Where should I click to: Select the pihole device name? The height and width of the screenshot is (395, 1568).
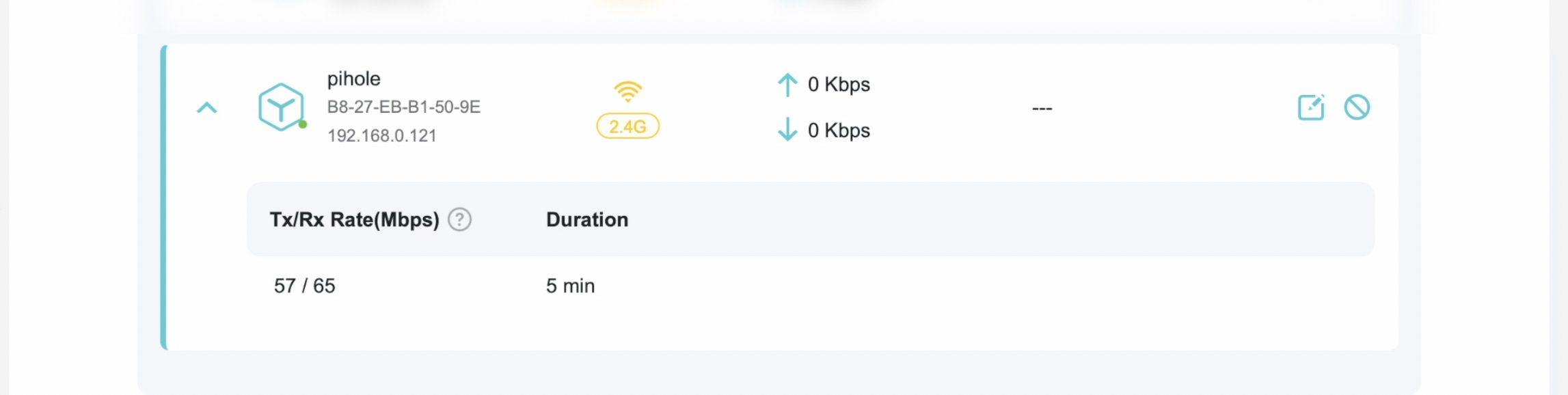coord(353,79)
